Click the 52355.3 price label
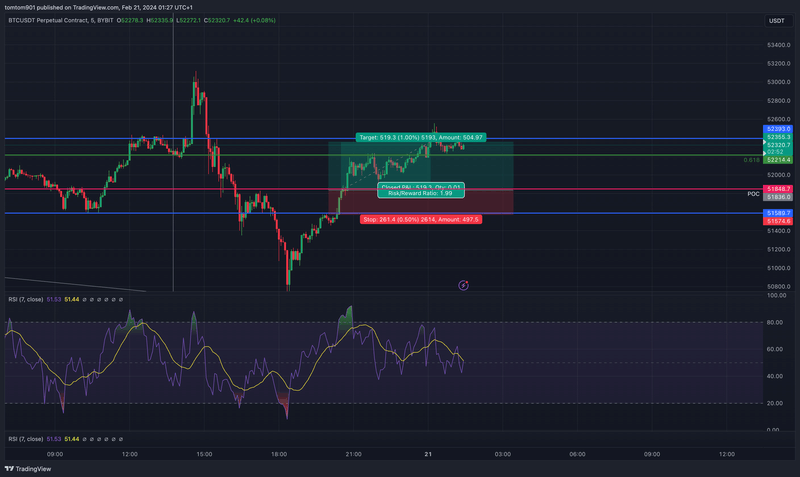Image resolution: width=800 pixels, height=477 pixels. pos(778,137)
